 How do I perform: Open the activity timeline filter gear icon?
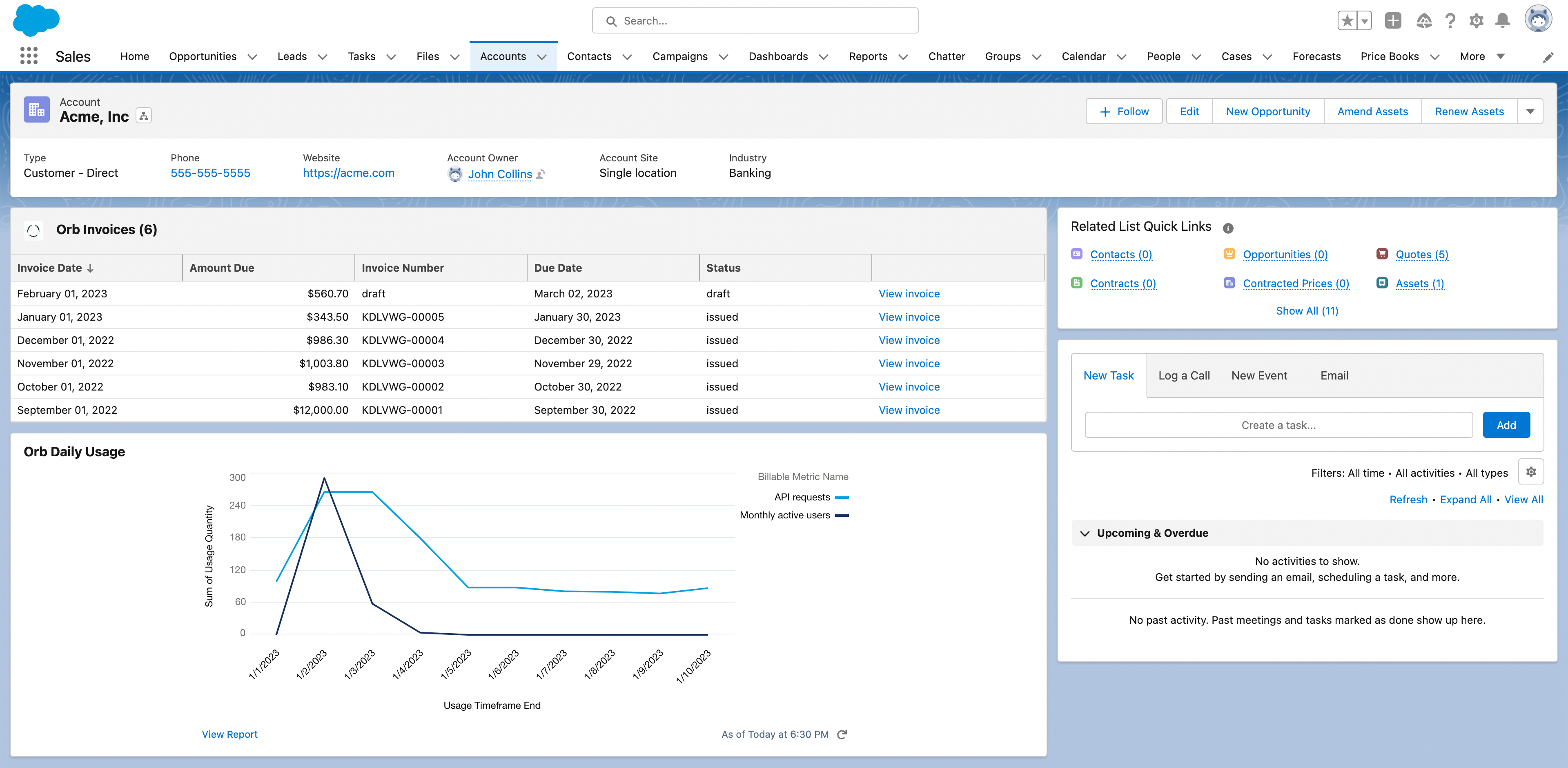(x=1531, y=472)
